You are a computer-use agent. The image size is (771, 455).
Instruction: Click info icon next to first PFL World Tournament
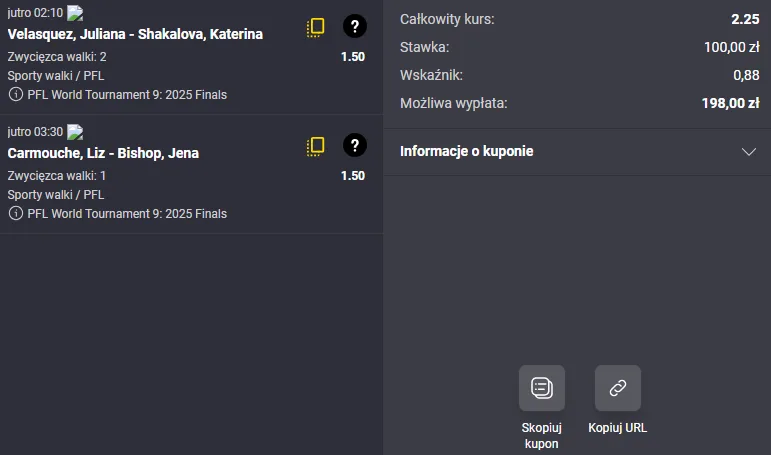(x=16, y=94)
